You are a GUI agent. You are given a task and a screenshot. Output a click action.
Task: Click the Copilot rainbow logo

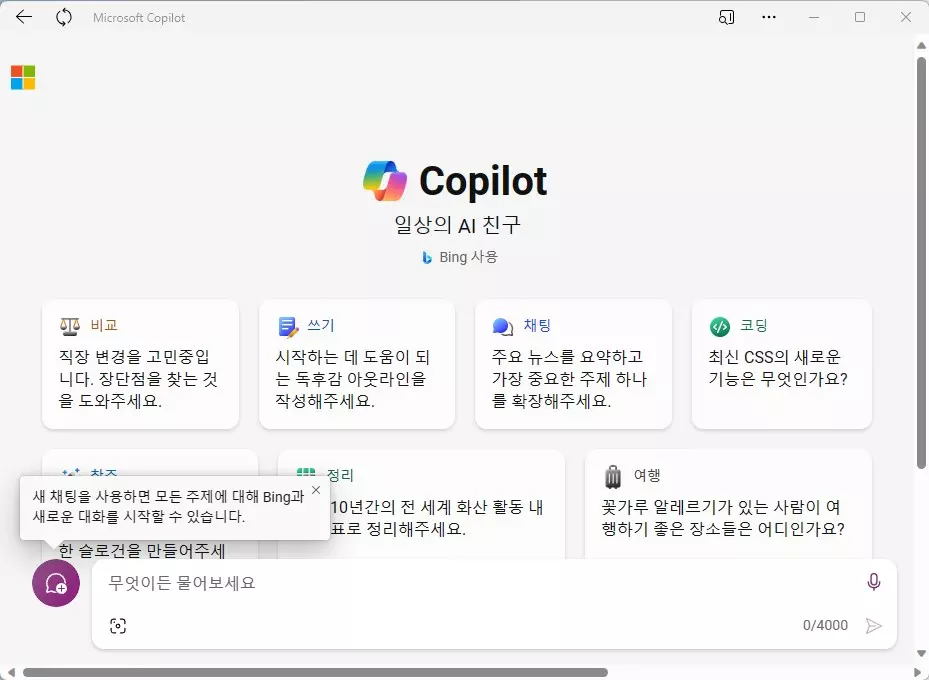385,181
